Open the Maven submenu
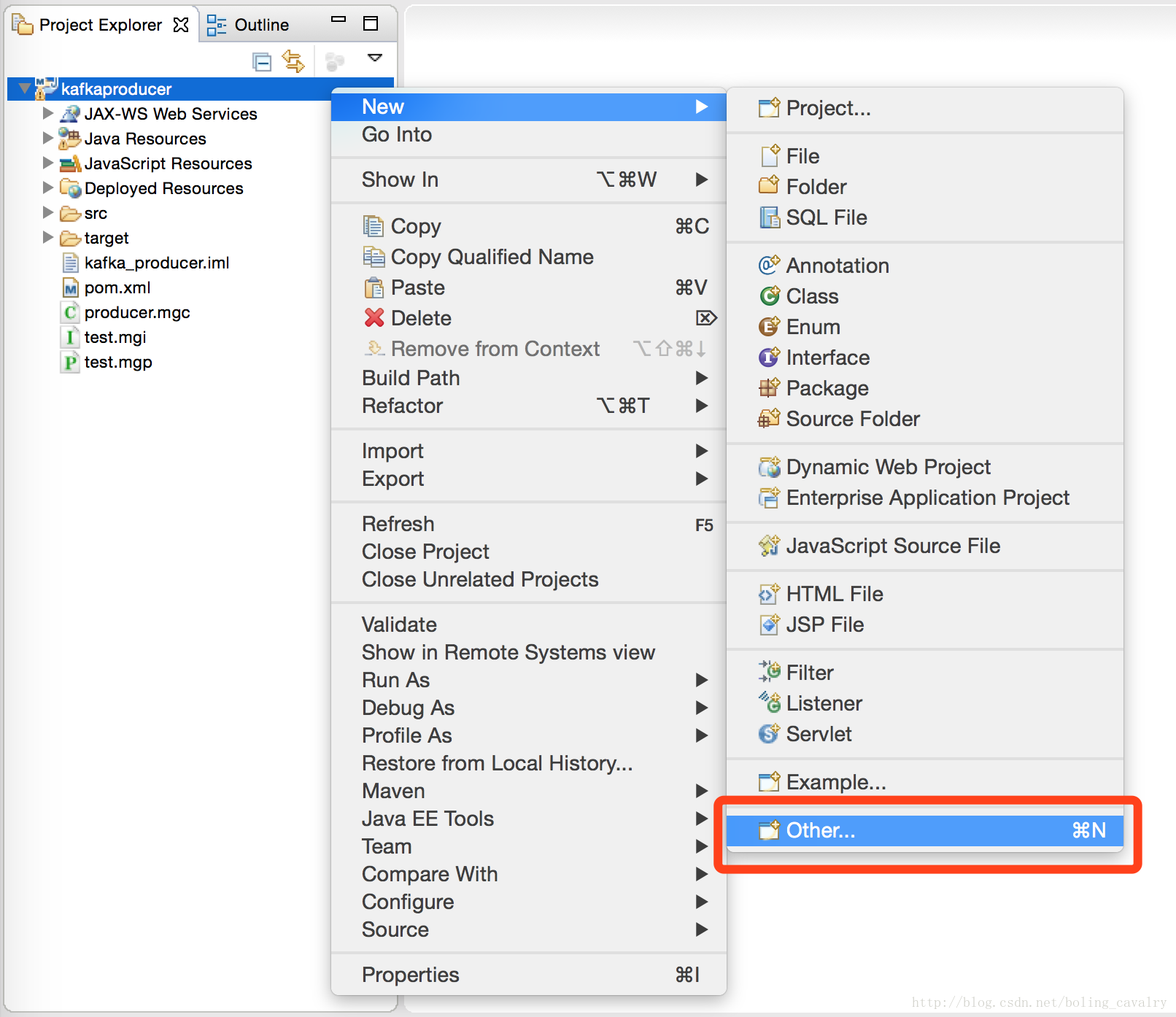The image size is (1176, 1017). pyautogui.click(x=529, y=791)
